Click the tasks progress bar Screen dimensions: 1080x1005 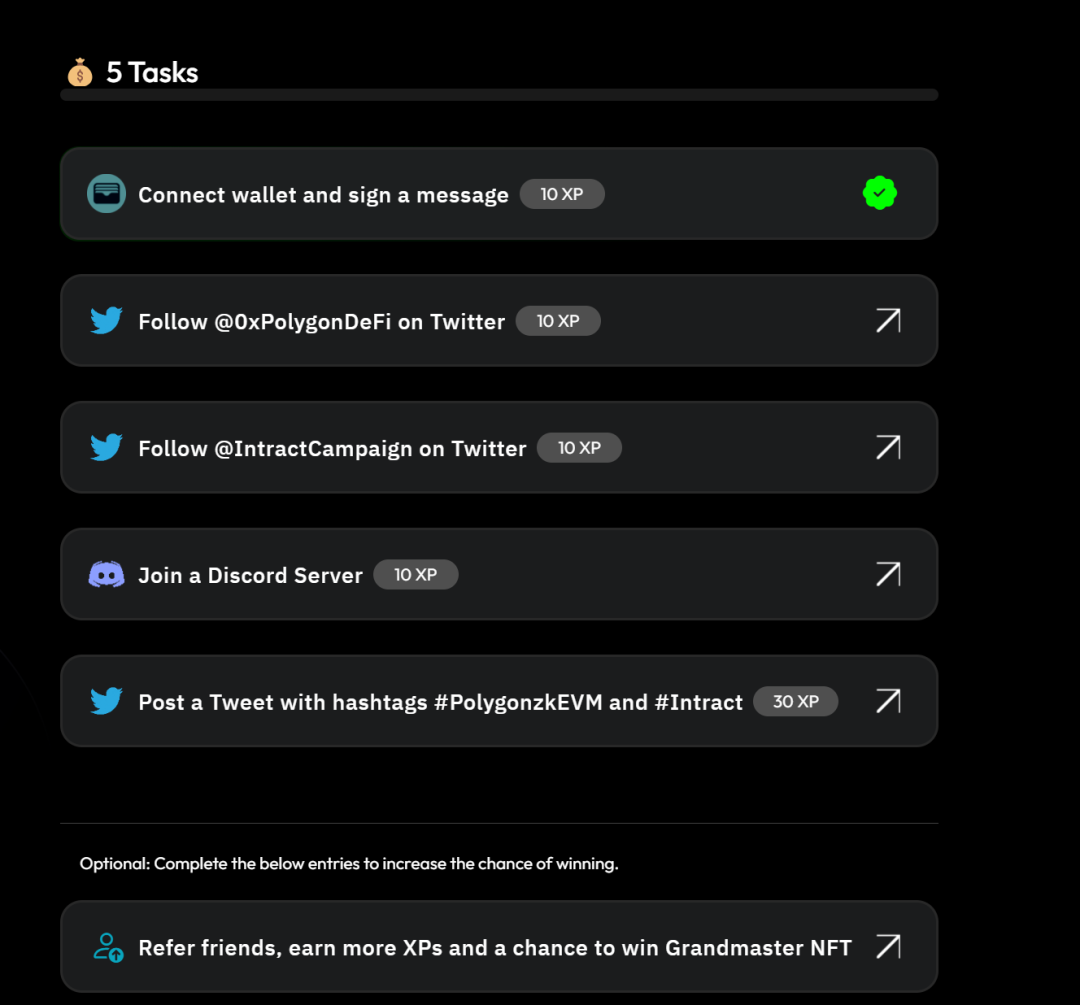[499, 95]
